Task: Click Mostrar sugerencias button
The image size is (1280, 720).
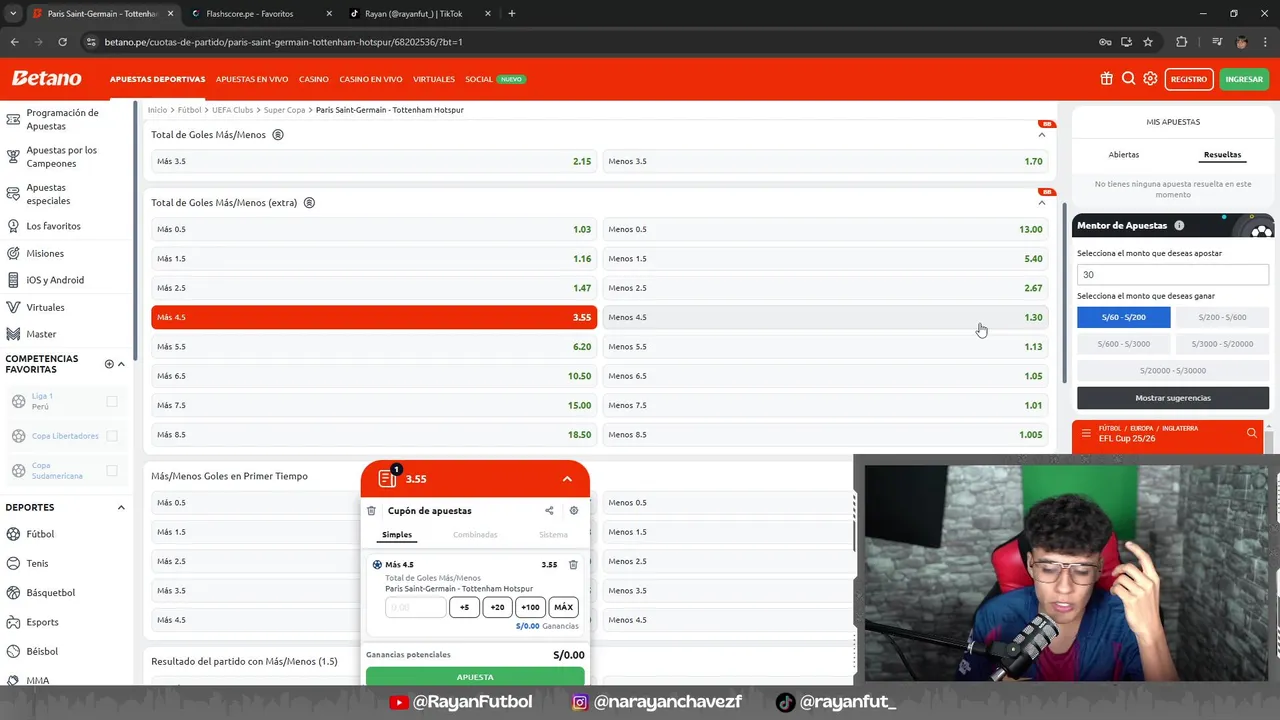Action: coord(1173,398)
